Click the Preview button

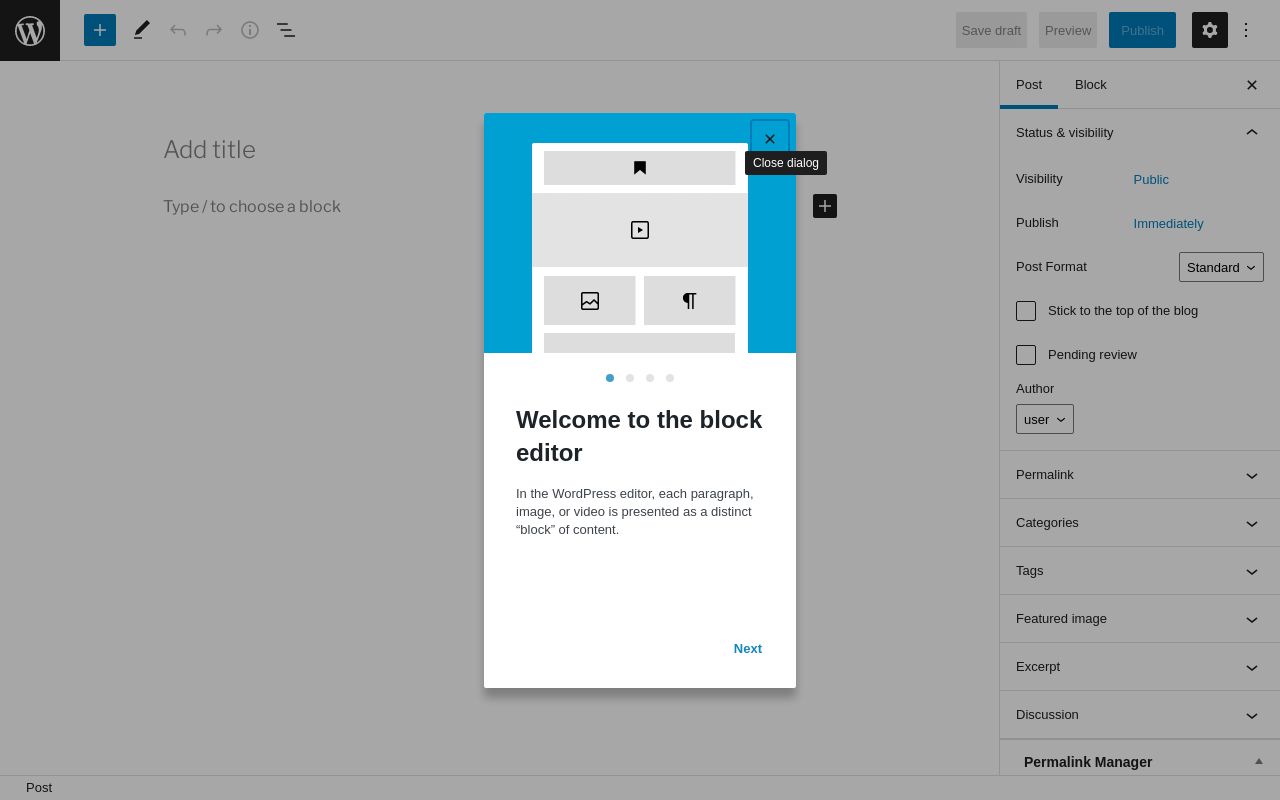tap(1068, 30)
